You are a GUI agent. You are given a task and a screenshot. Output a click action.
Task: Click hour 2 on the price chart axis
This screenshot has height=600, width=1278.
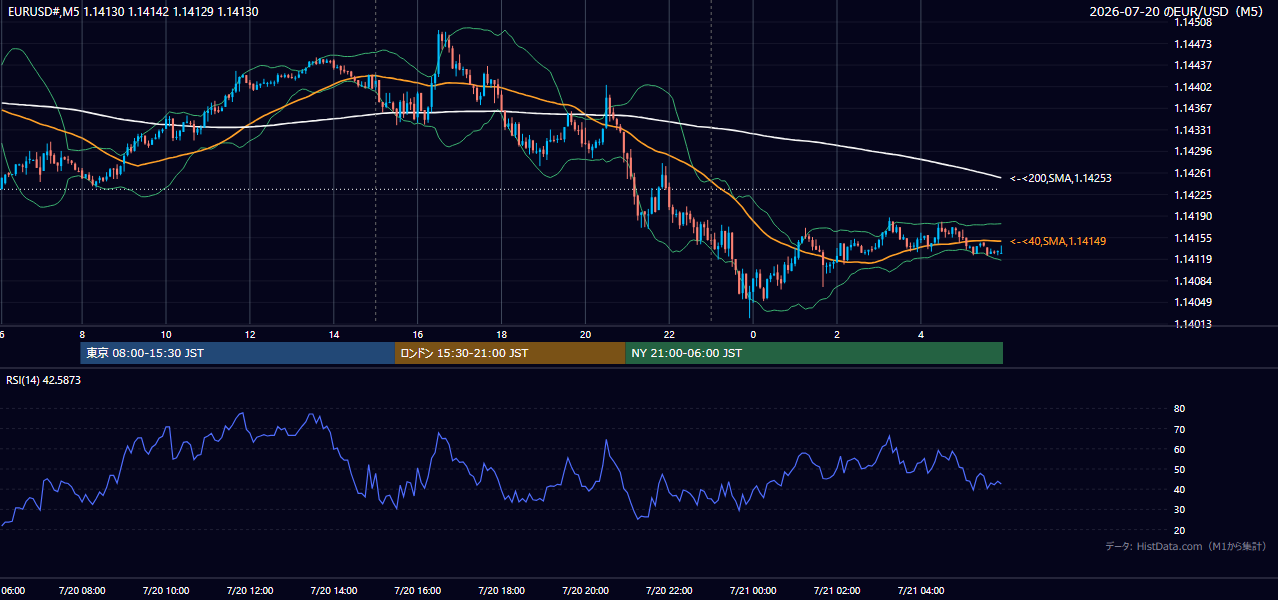[x=837, y=335]
